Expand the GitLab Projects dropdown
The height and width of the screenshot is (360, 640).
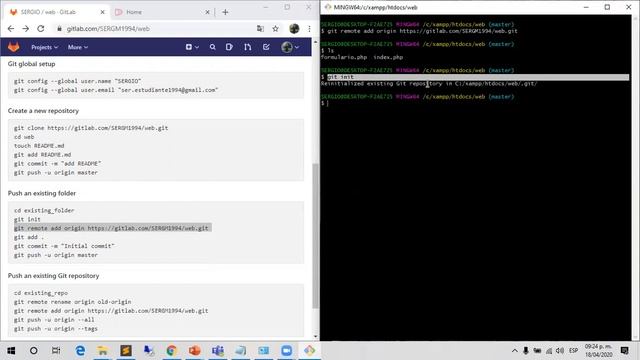pos(44,47)
